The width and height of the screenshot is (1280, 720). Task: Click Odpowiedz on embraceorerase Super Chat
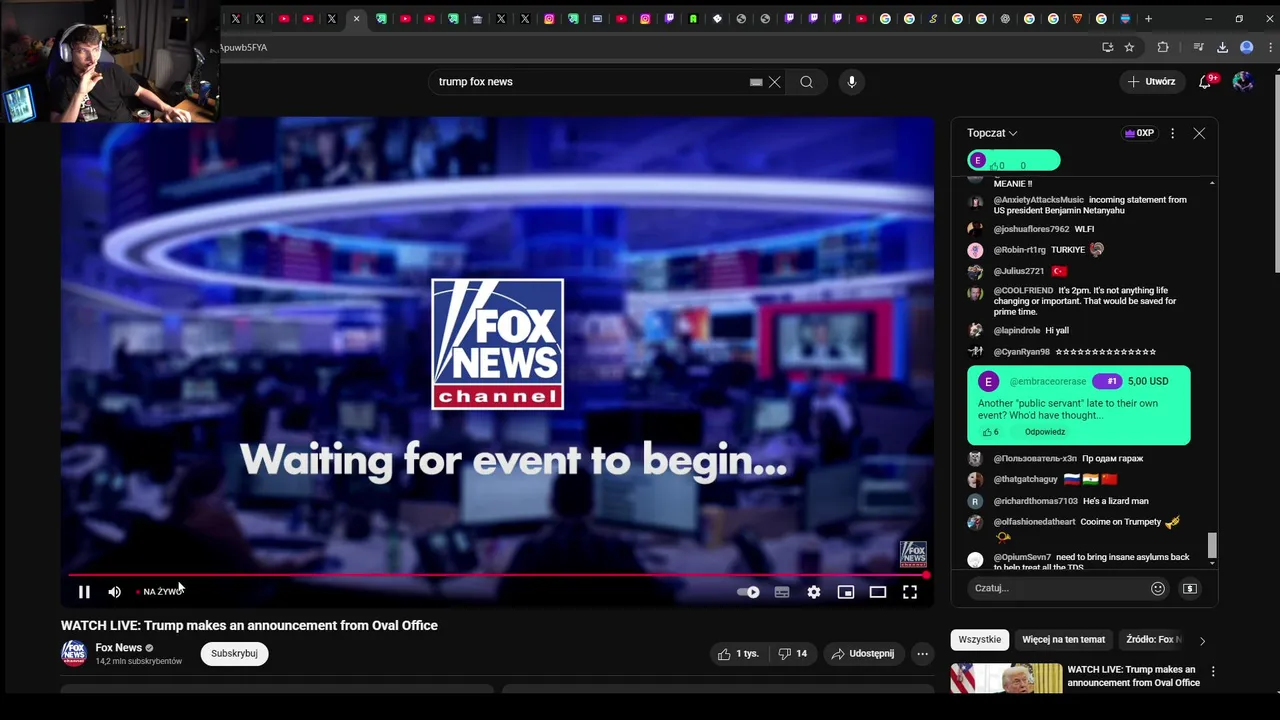(x=1044, y=432)
